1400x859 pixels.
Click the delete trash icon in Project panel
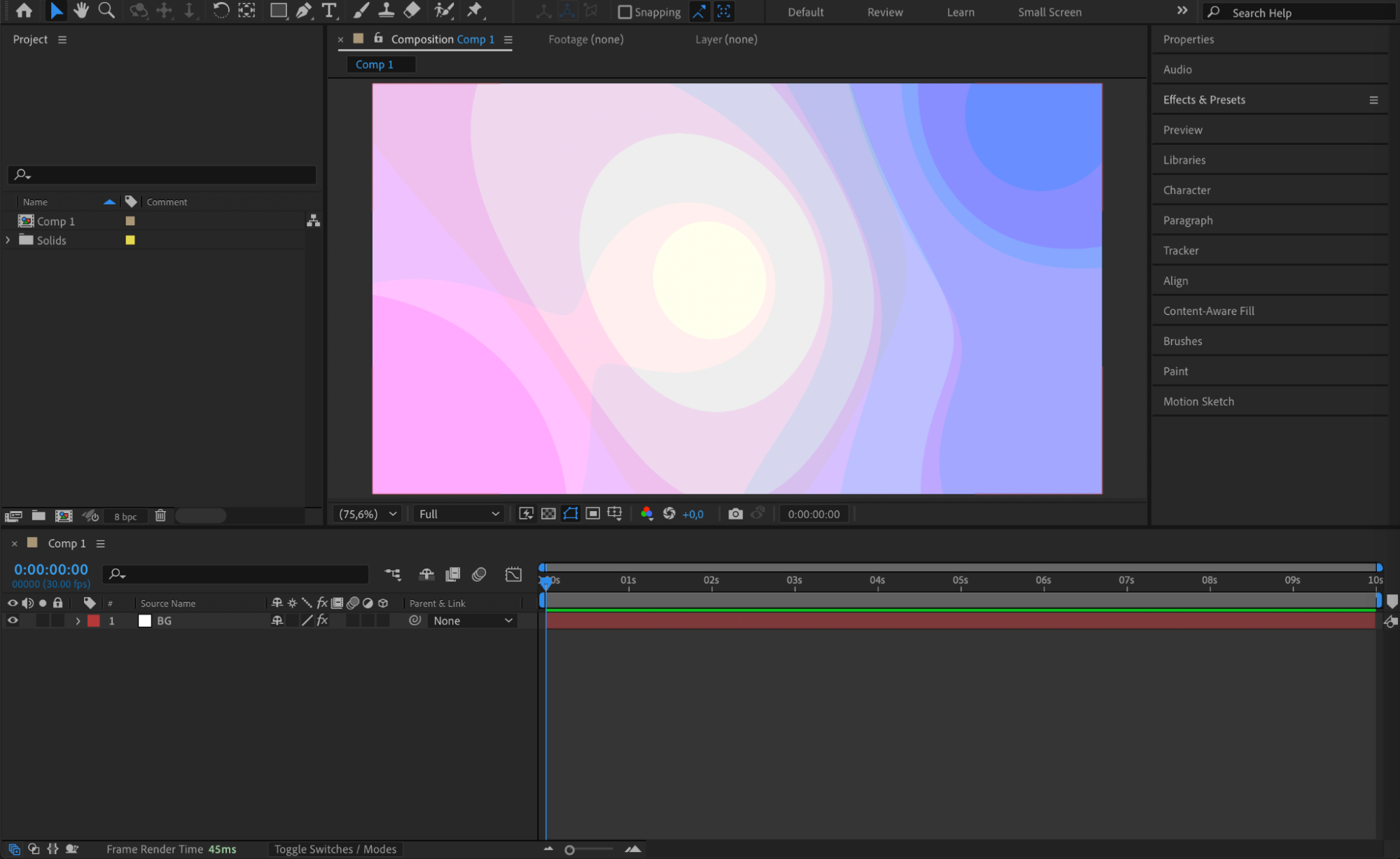click(160, 516)
